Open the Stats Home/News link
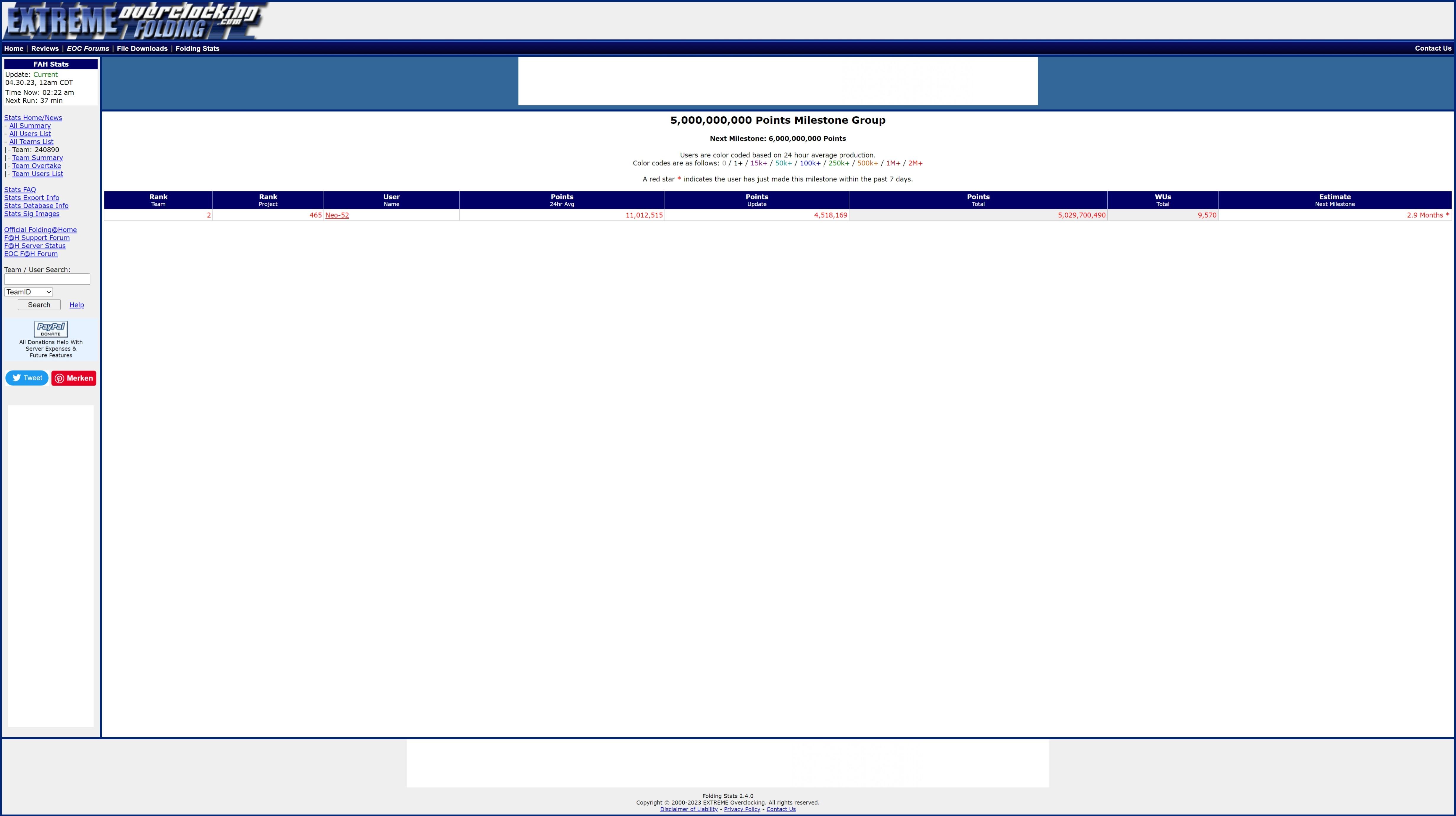 (x=33, y=118)
